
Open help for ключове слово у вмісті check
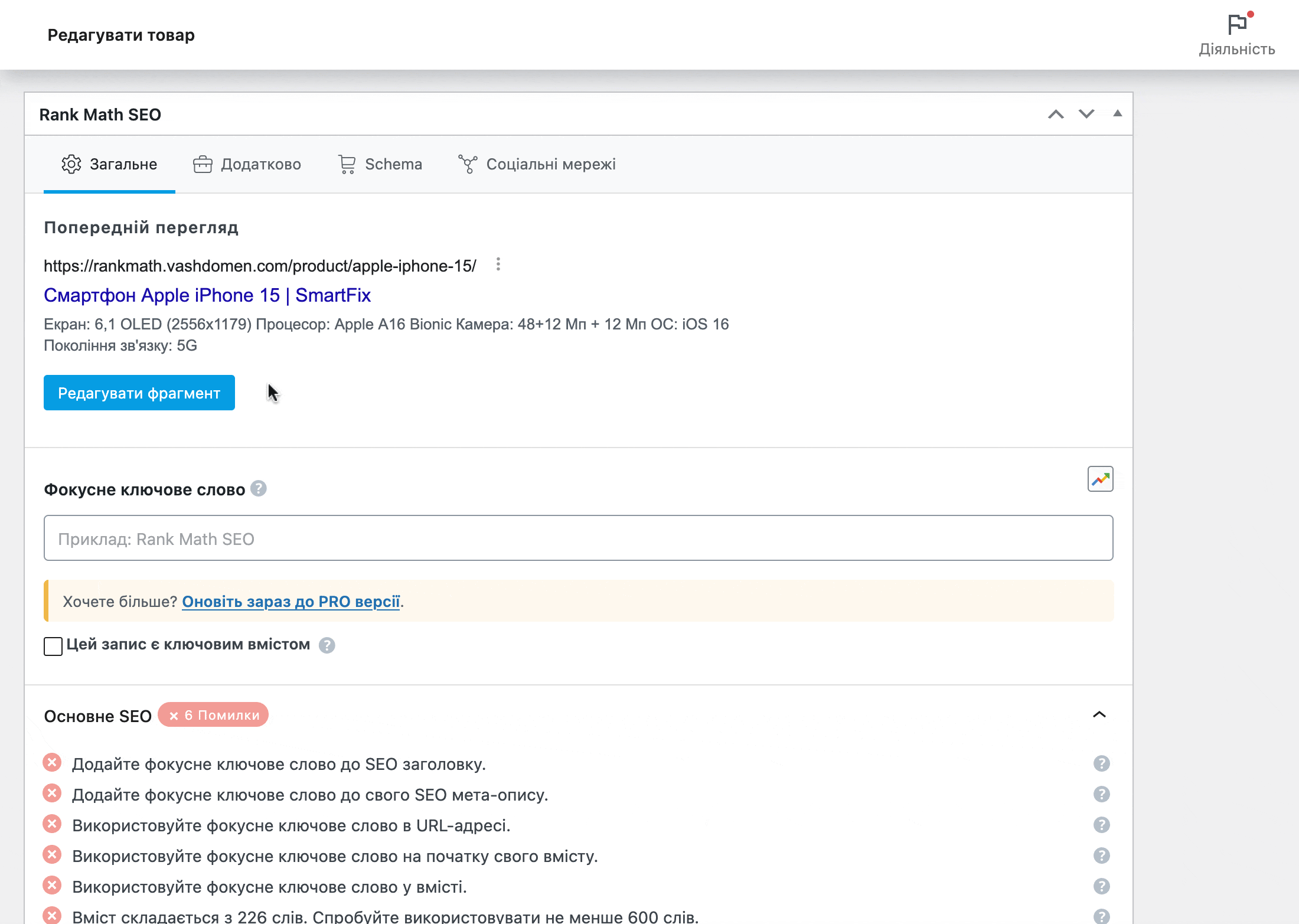[1102, 886]
